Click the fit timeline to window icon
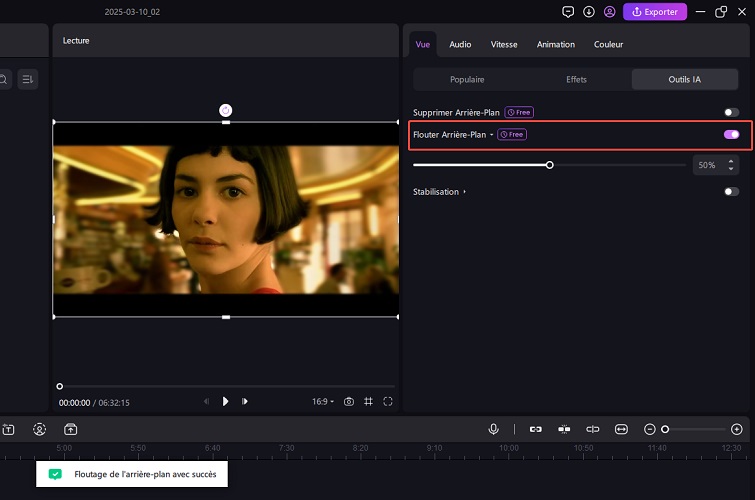755x500 pixels. [x=621, y=429]
